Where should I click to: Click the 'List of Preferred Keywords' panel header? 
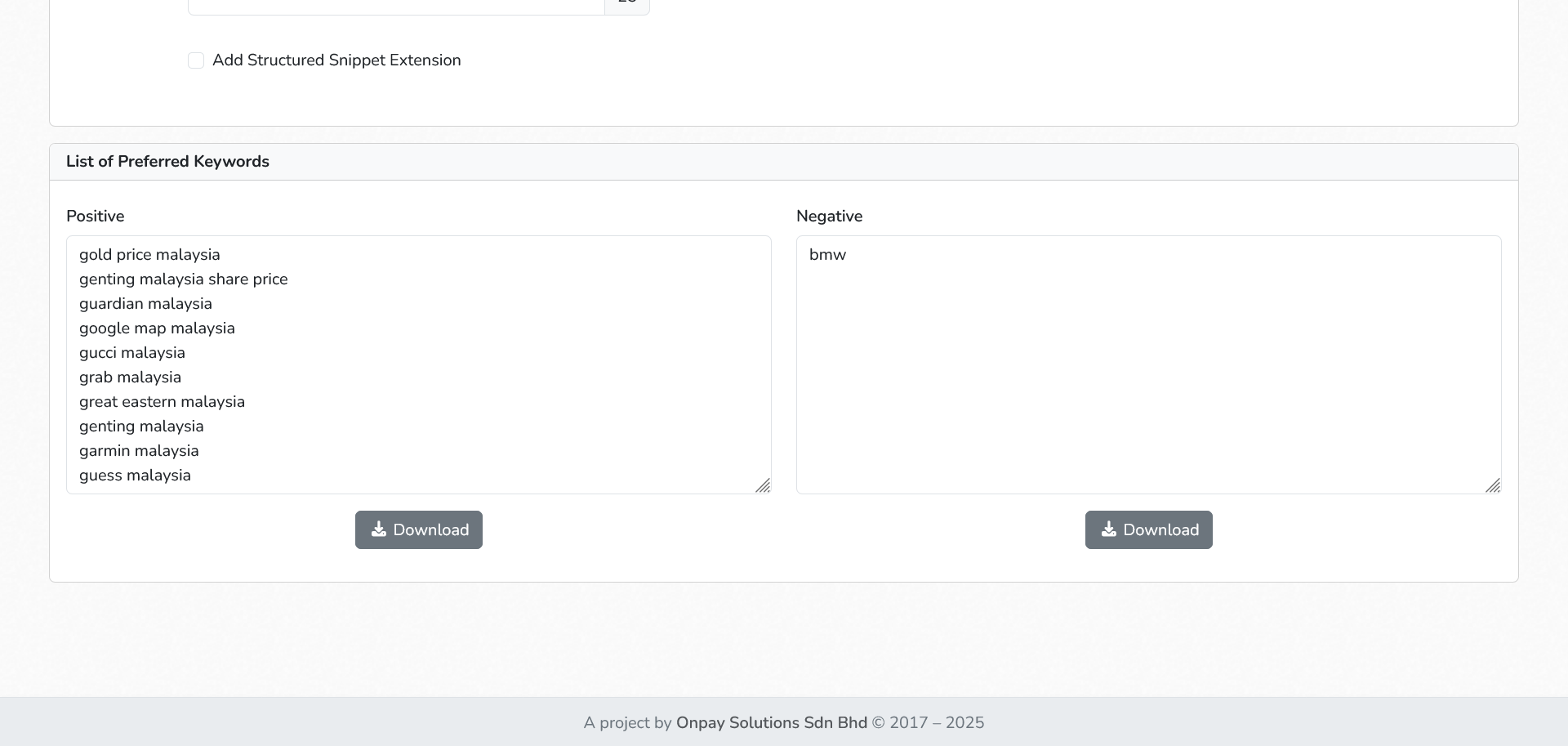167,162
